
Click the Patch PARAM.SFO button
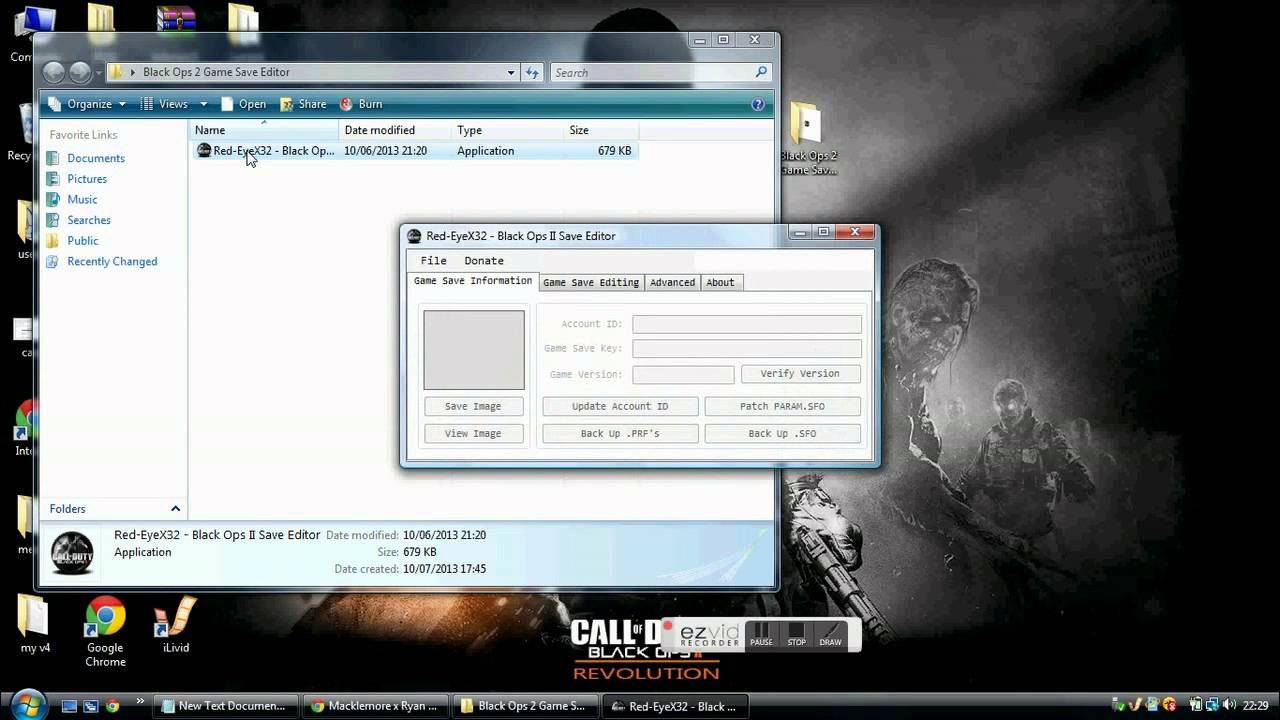coord(782,406)
